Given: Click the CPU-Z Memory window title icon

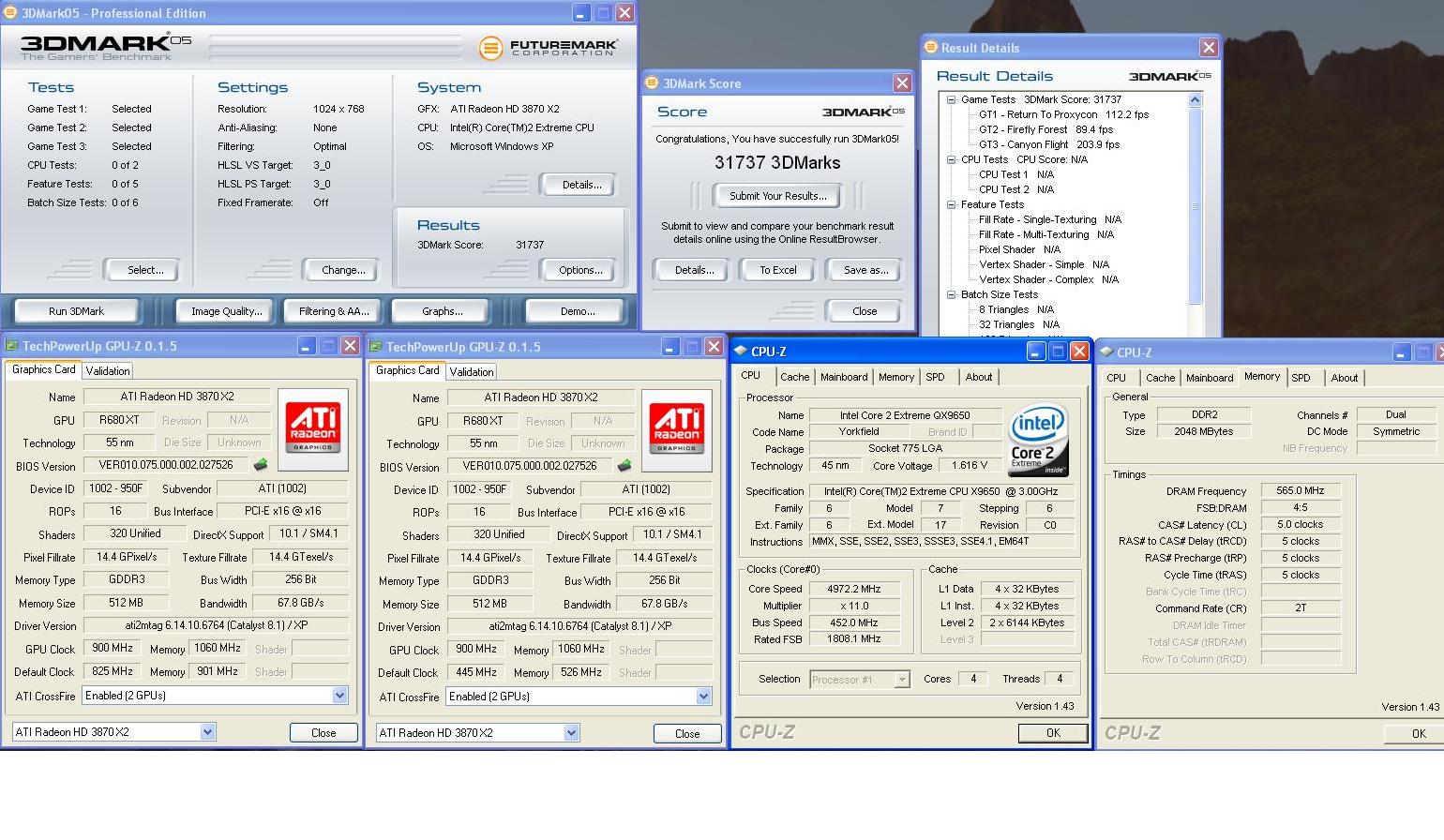Looking at the screenshot, I should (x=1106, y=352).
